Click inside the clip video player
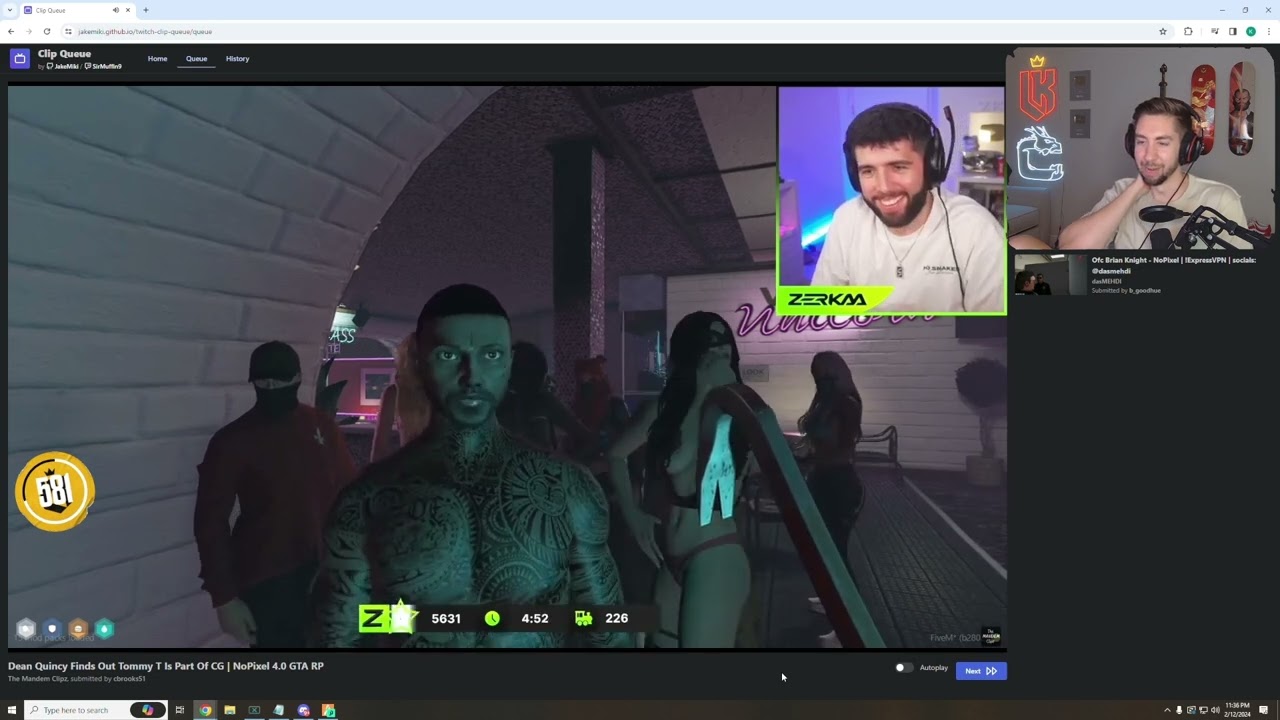 507,366
